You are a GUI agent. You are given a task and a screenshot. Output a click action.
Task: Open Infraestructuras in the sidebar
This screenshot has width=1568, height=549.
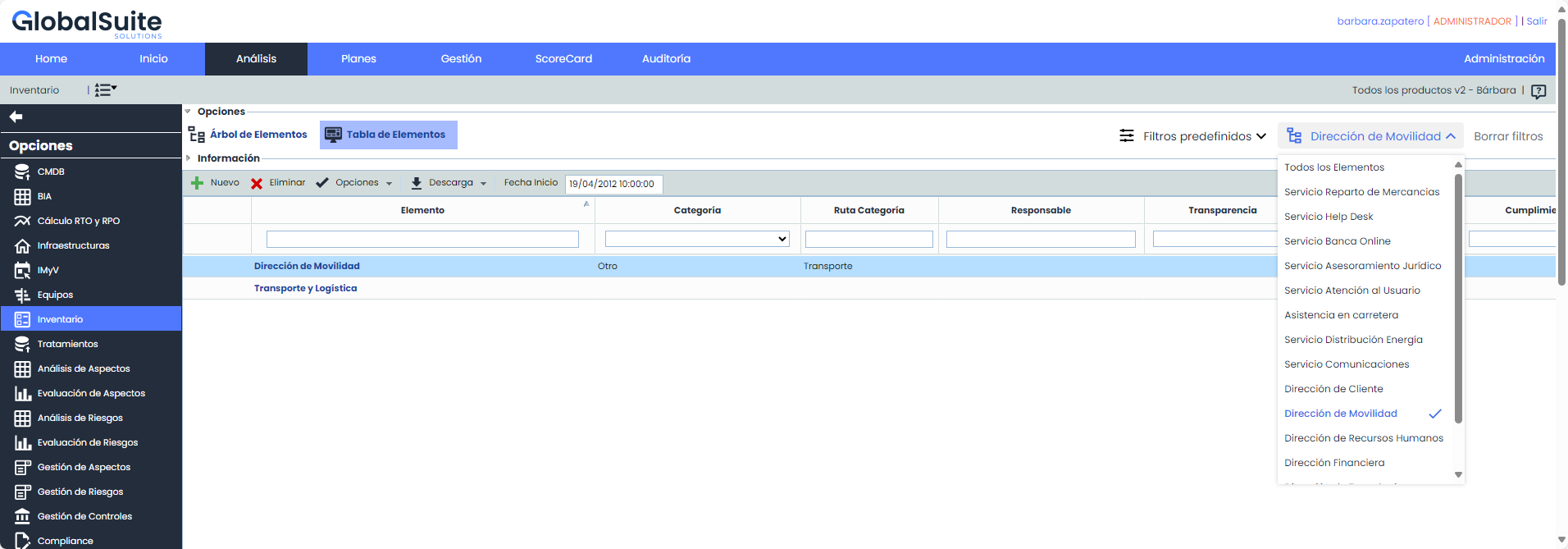pyautogui.click(x=73, y=246)
